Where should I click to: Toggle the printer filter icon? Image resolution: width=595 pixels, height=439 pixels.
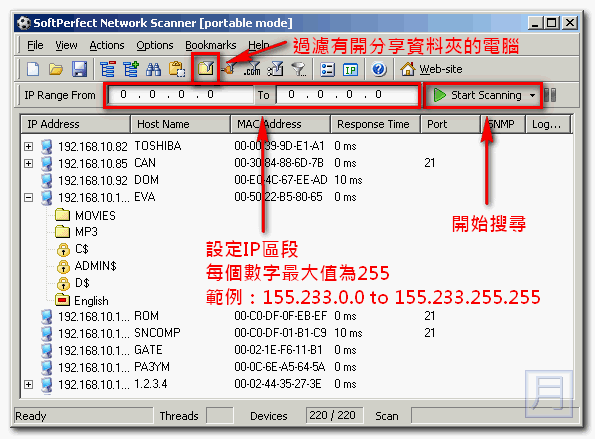click(x=276, y=69)
